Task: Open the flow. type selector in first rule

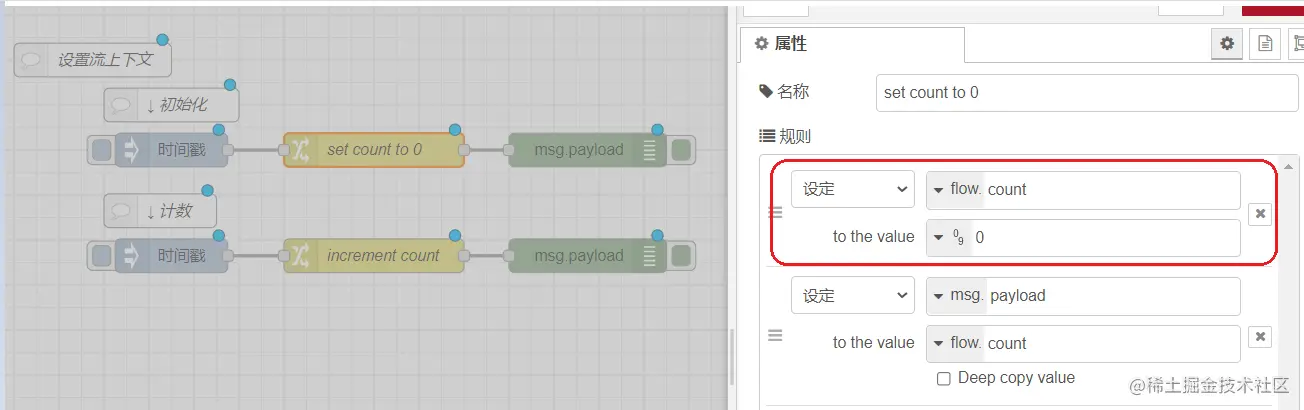Action: (956, 189)
